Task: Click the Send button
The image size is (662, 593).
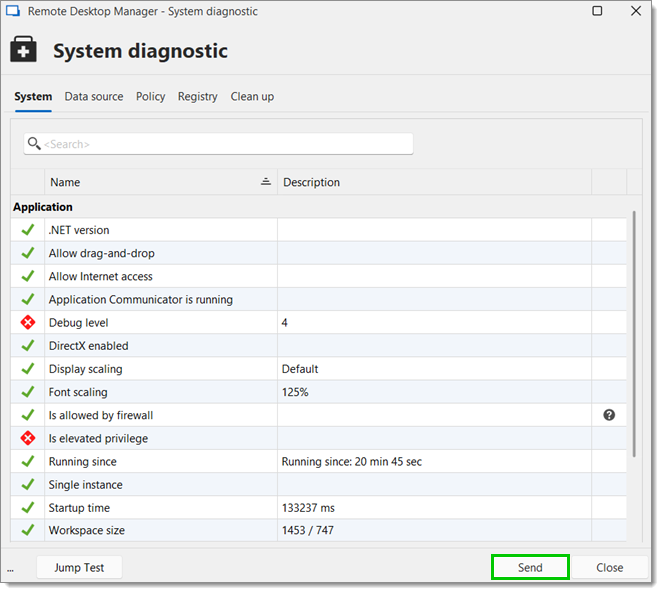Action: (x=530, y=568)
